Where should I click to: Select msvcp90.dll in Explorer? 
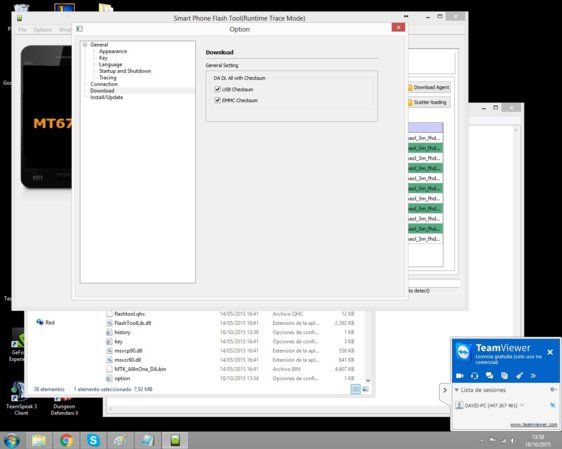128,351
